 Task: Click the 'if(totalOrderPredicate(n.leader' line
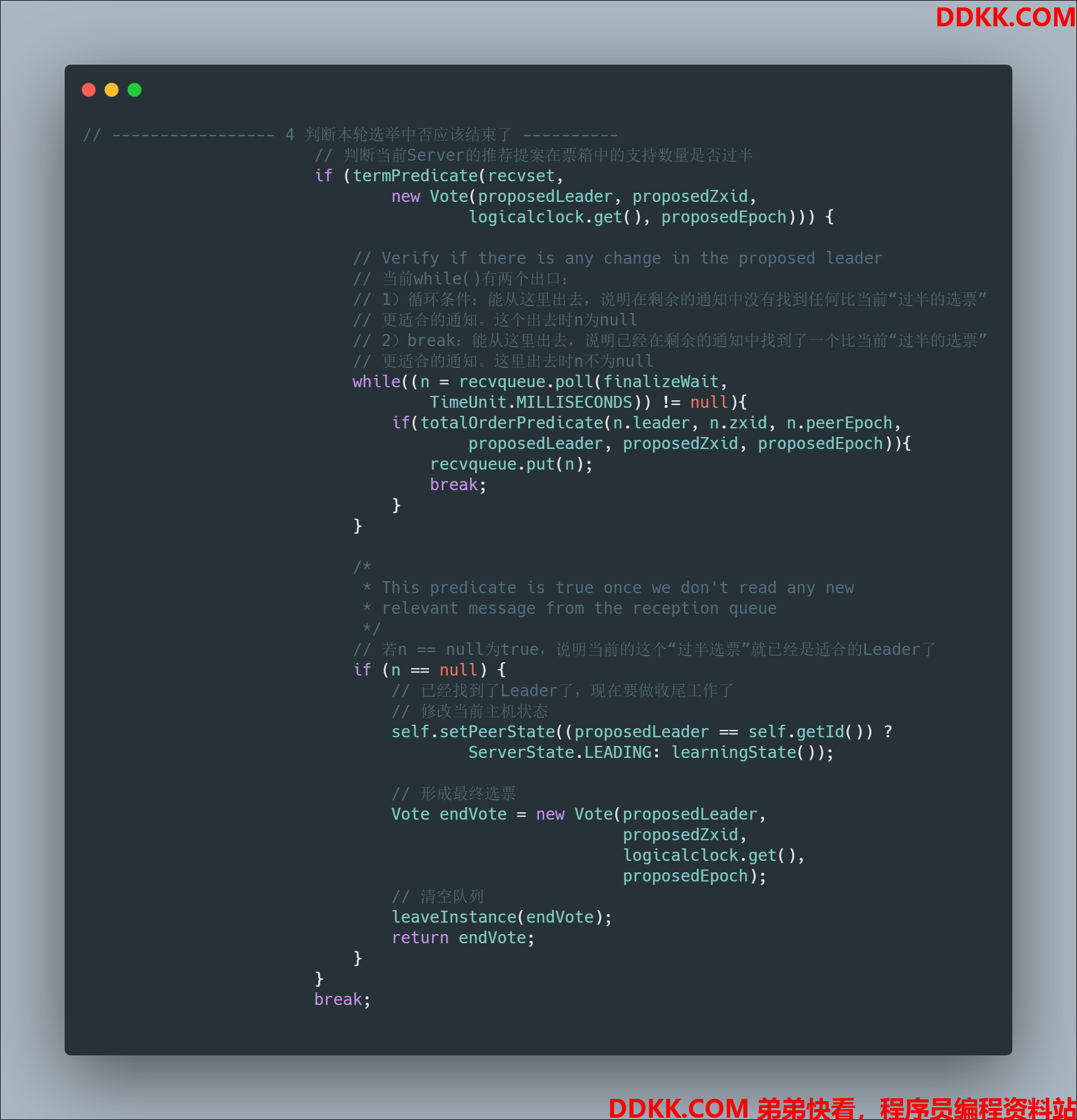[x=646, y=423]
